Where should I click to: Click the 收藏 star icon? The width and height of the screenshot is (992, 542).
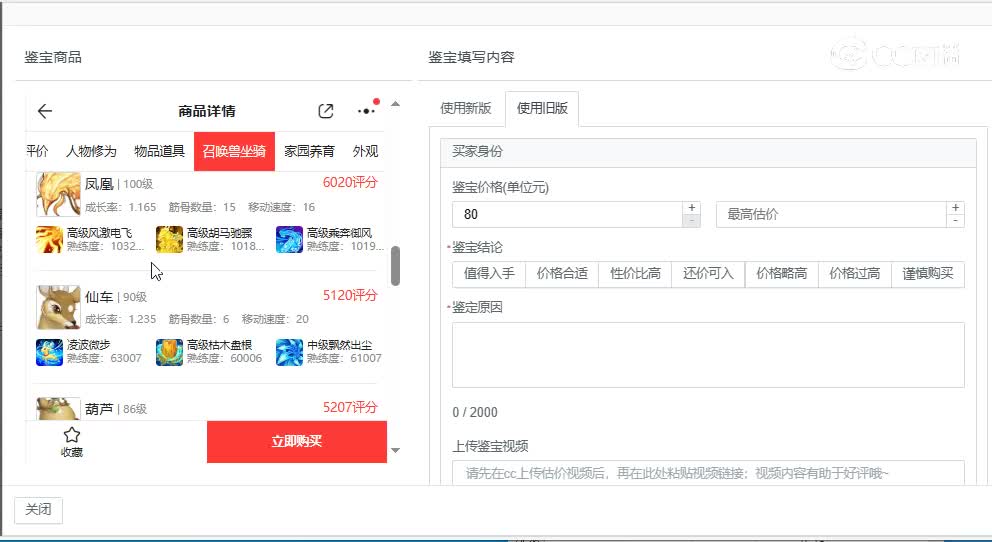tap(71, 435)
